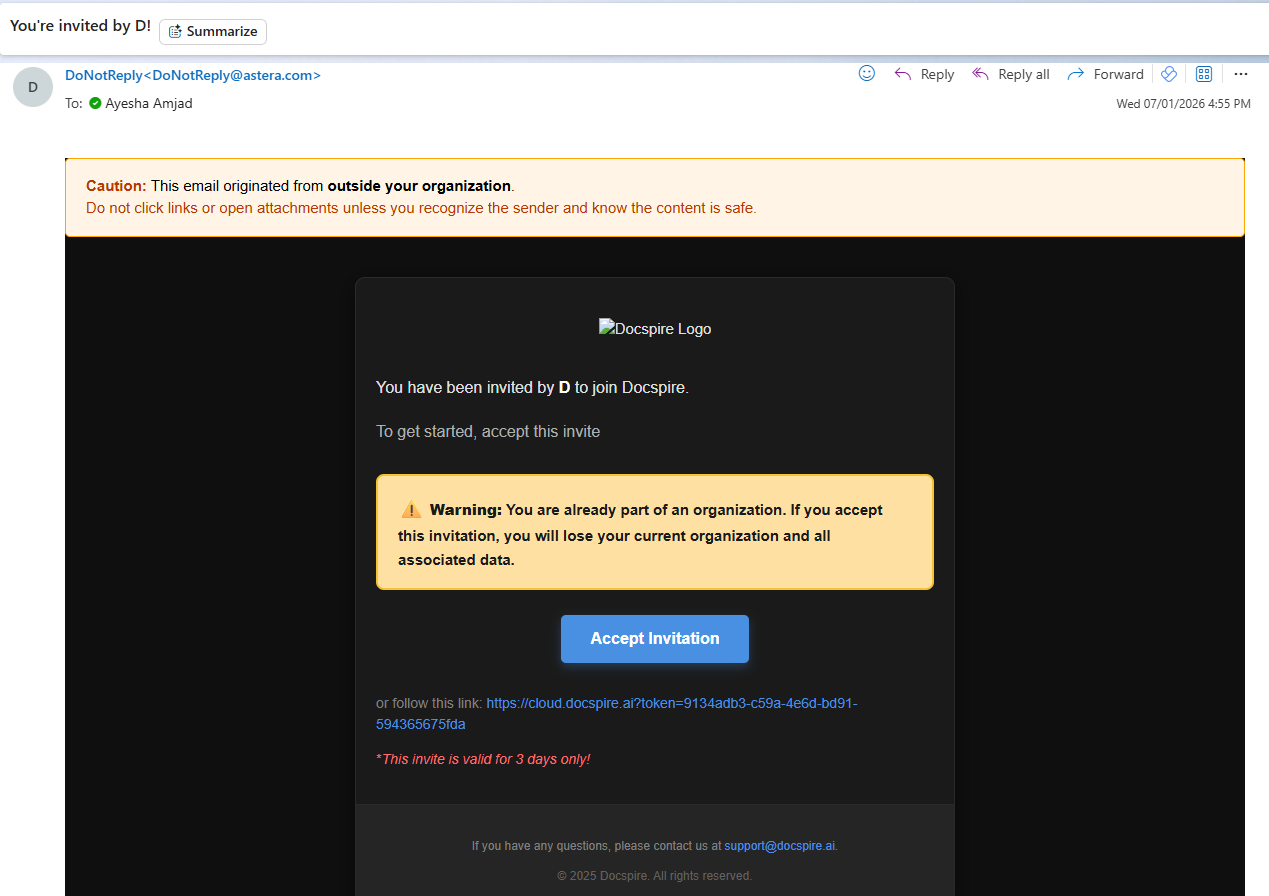Image resolution: width=1269 pixels, height=896 pixels.
Task: Reply to the DoNotReply email
Action: (924, 74)
